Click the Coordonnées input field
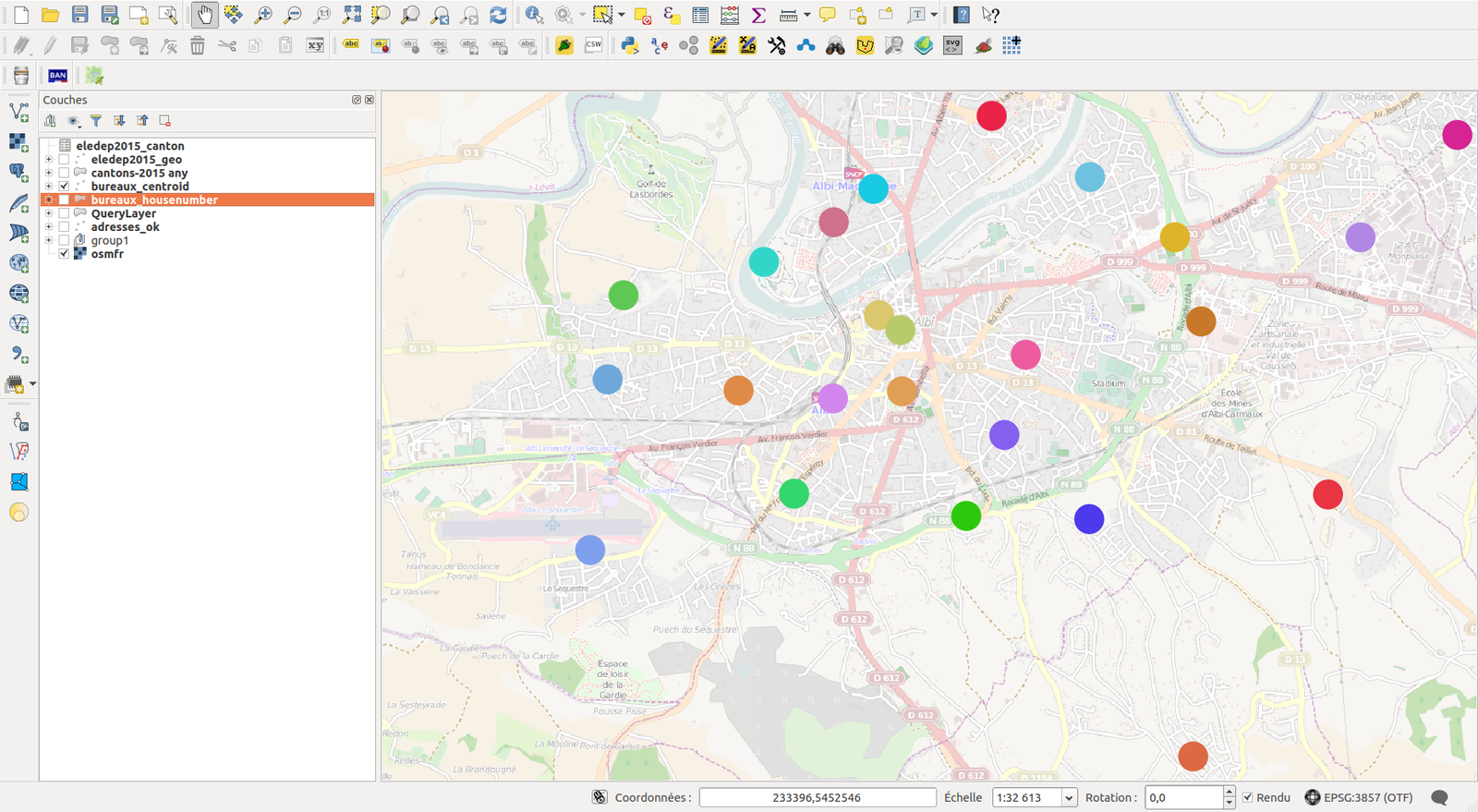Image resolution: width=1478 pixels, height=812 pixels. pos(817,797)
